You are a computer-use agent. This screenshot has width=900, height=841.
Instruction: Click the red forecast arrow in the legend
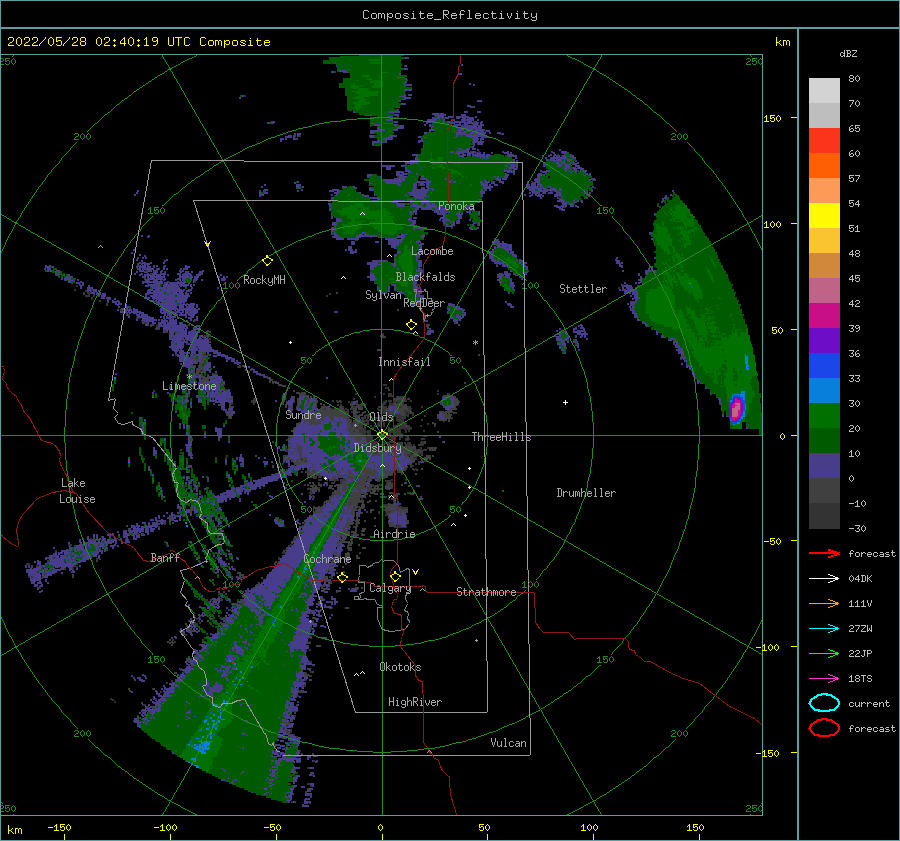coord(824,553)
